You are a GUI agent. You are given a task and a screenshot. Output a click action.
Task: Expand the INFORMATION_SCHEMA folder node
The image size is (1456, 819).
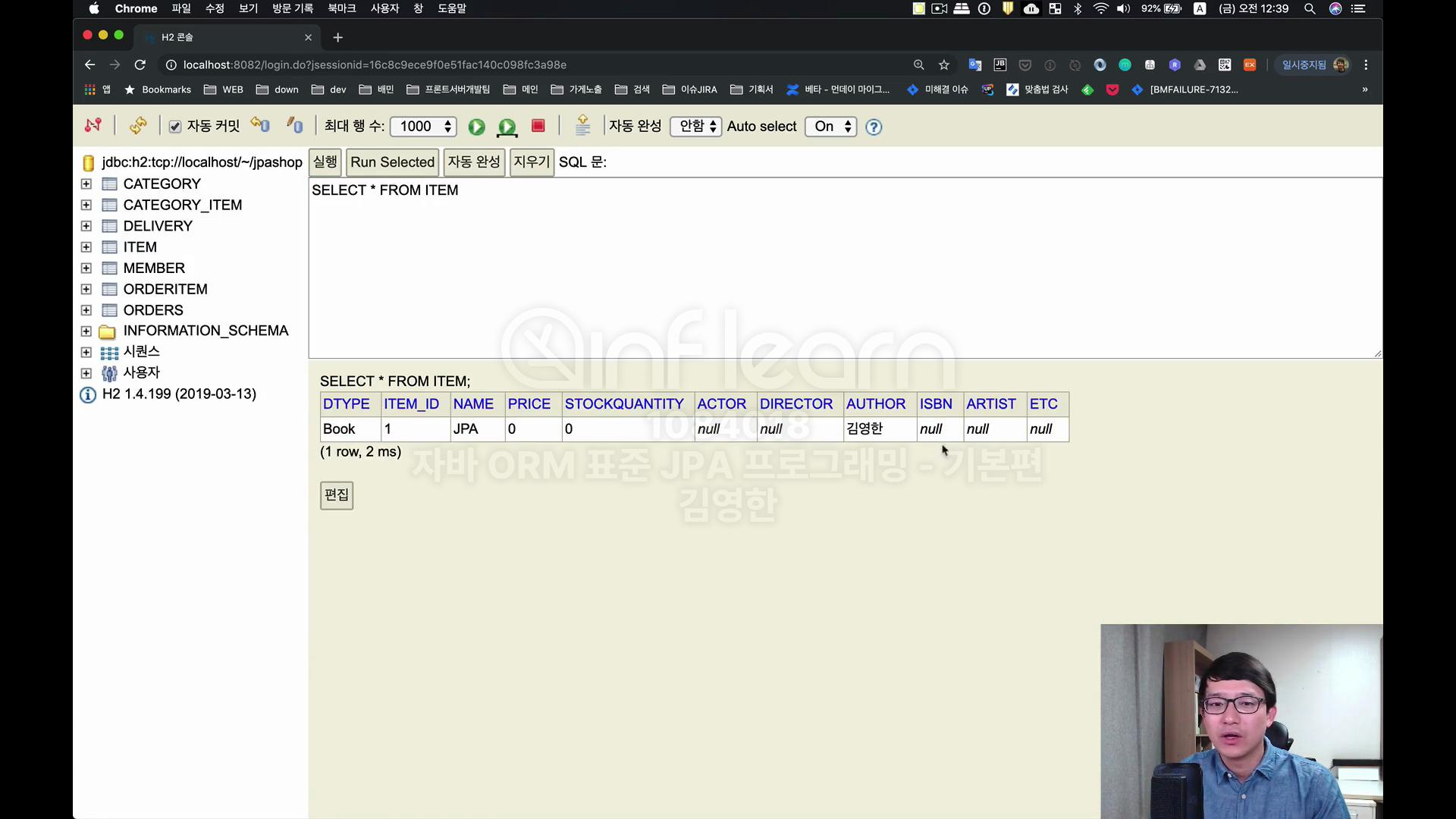pos(86,331)
